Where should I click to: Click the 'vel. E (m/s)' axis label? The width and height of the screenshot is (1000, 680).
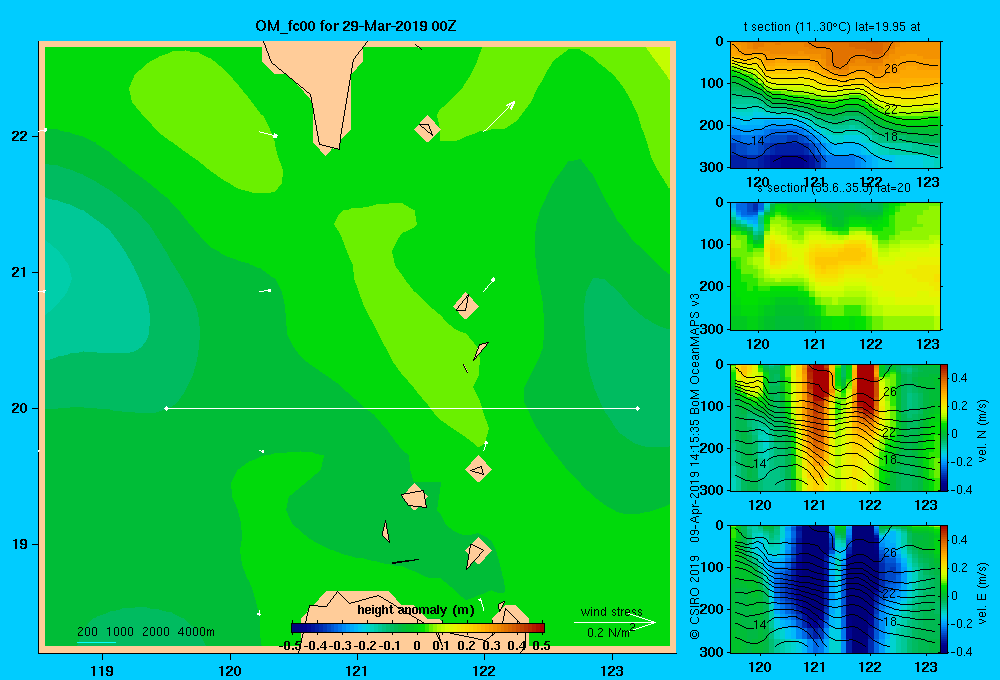(x=983, y=592)
